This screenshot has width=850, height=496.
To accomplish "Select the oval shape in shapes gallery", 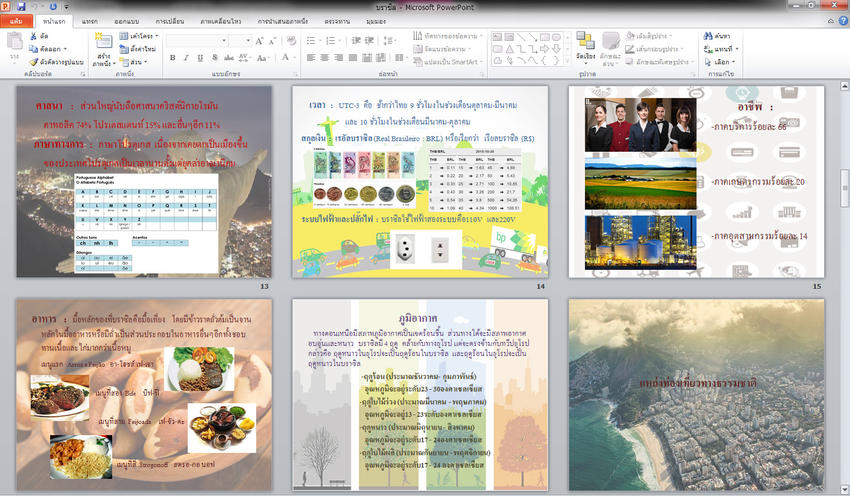I will (x=556, y=37).
